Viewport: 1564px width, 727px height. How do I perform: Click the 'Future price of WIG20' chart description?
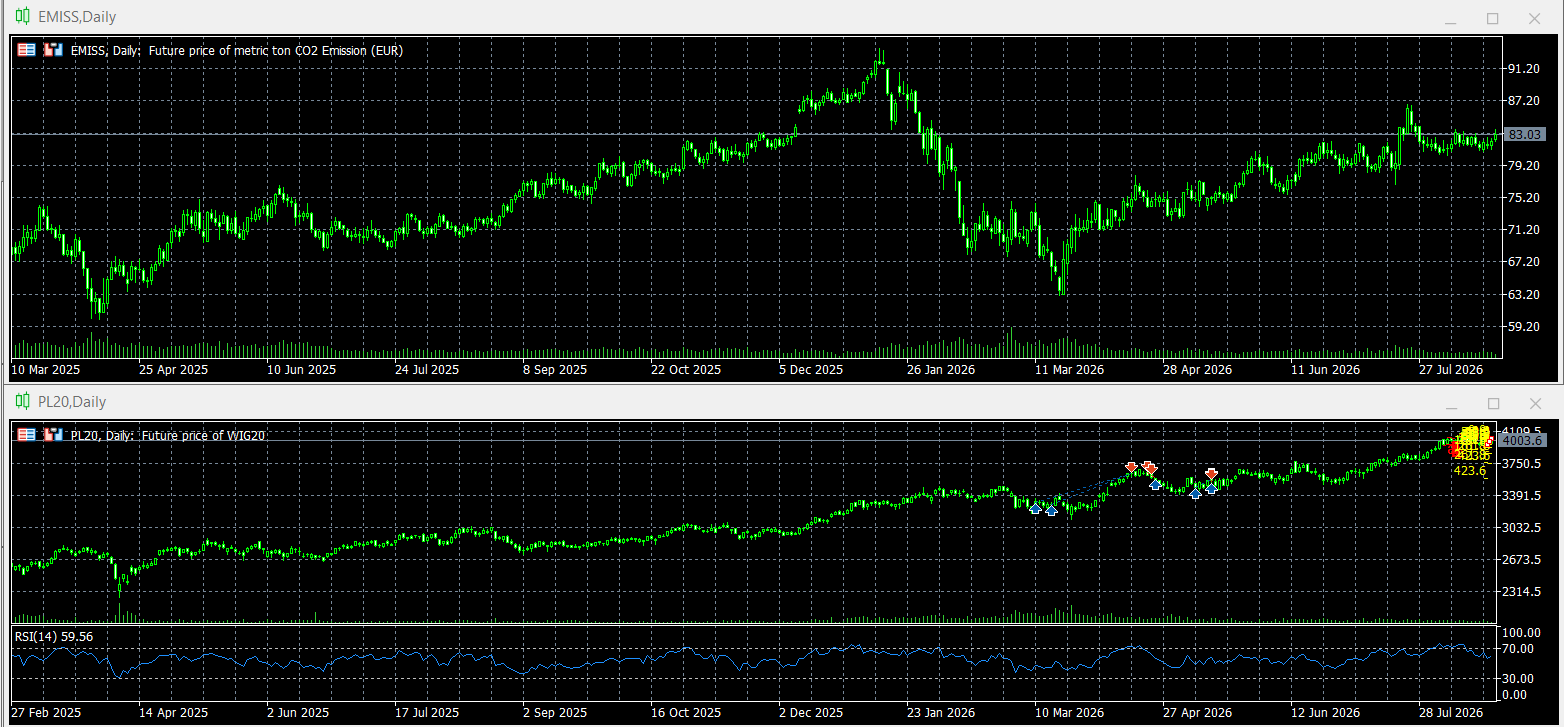click(203, 435)
